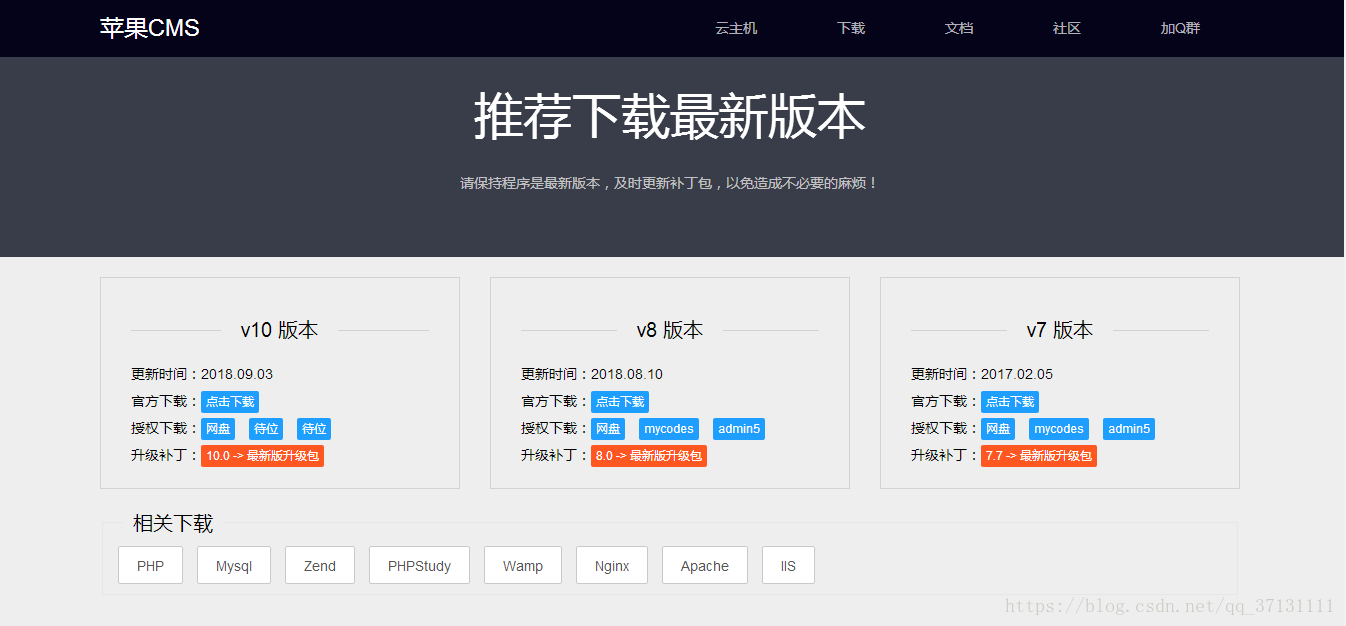Image resolution: width=1346 pixels, height=626 pixels.
Task: Click the PHPStudy download button
Action: pos(419,565)
